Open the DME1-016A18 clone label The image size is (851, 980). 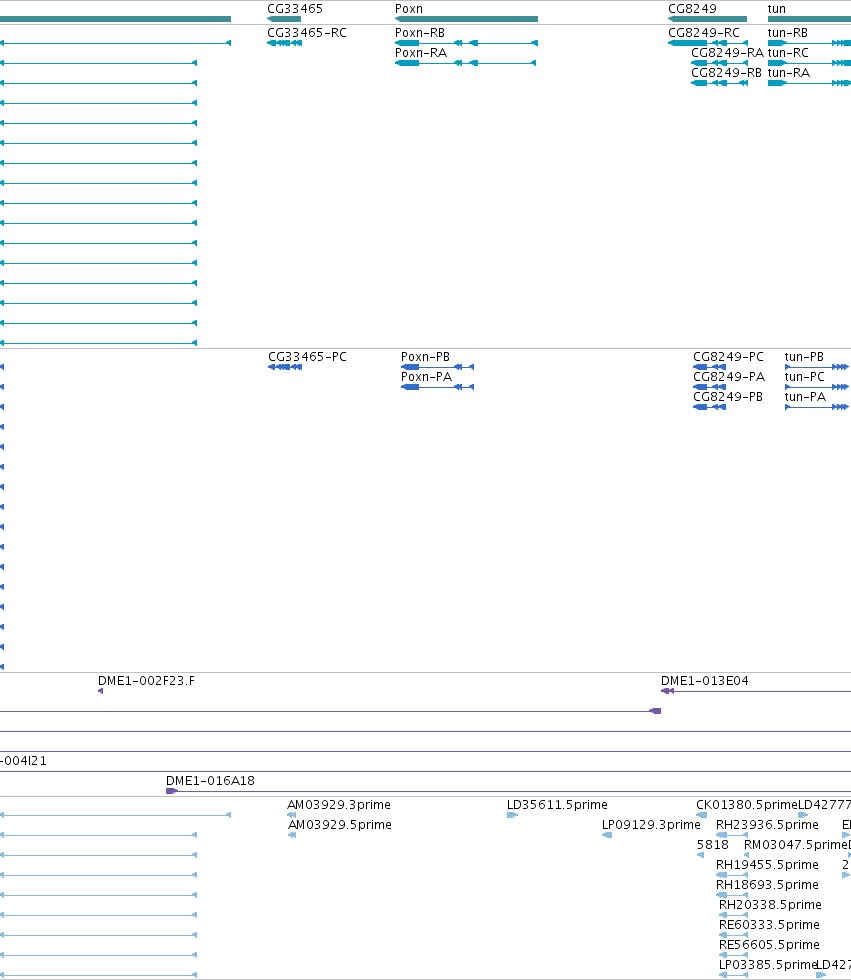pyautogui.click(x=210, y=781)
